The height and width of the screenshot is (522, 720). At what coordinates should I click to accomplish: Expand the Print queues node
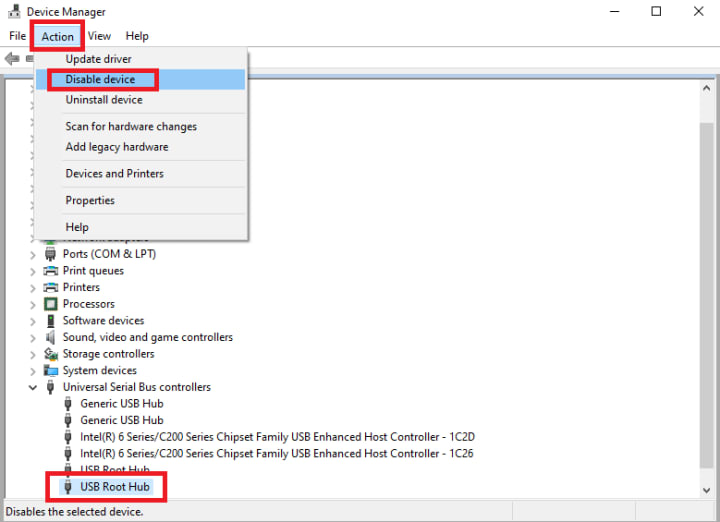click(x=33, y=271)
